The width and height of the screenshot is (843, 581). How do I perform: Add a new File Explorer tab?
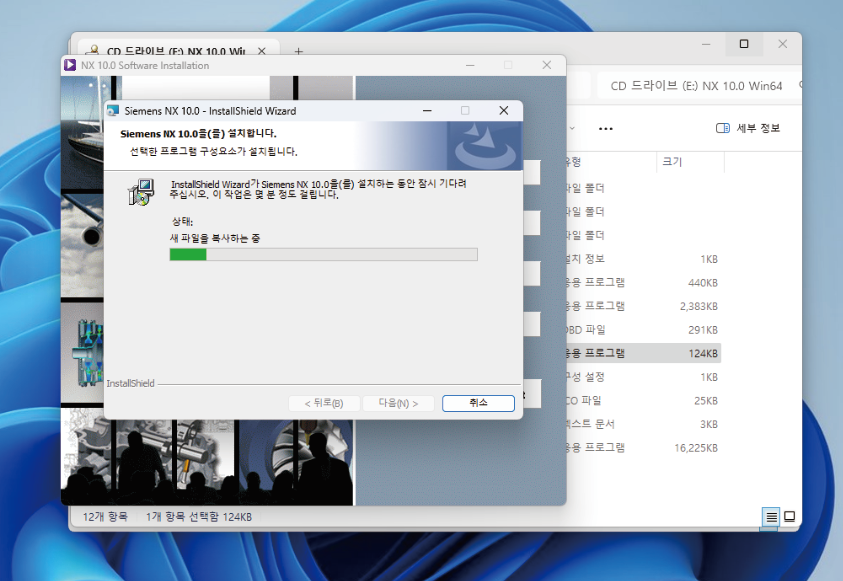pos(298,51)
